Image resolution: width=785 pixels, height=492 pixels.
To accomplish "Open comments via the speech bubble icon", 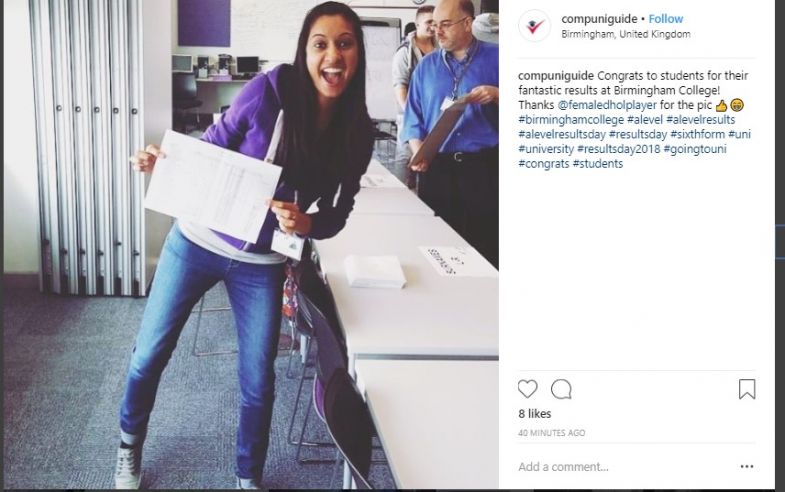I will pos(561,389).
